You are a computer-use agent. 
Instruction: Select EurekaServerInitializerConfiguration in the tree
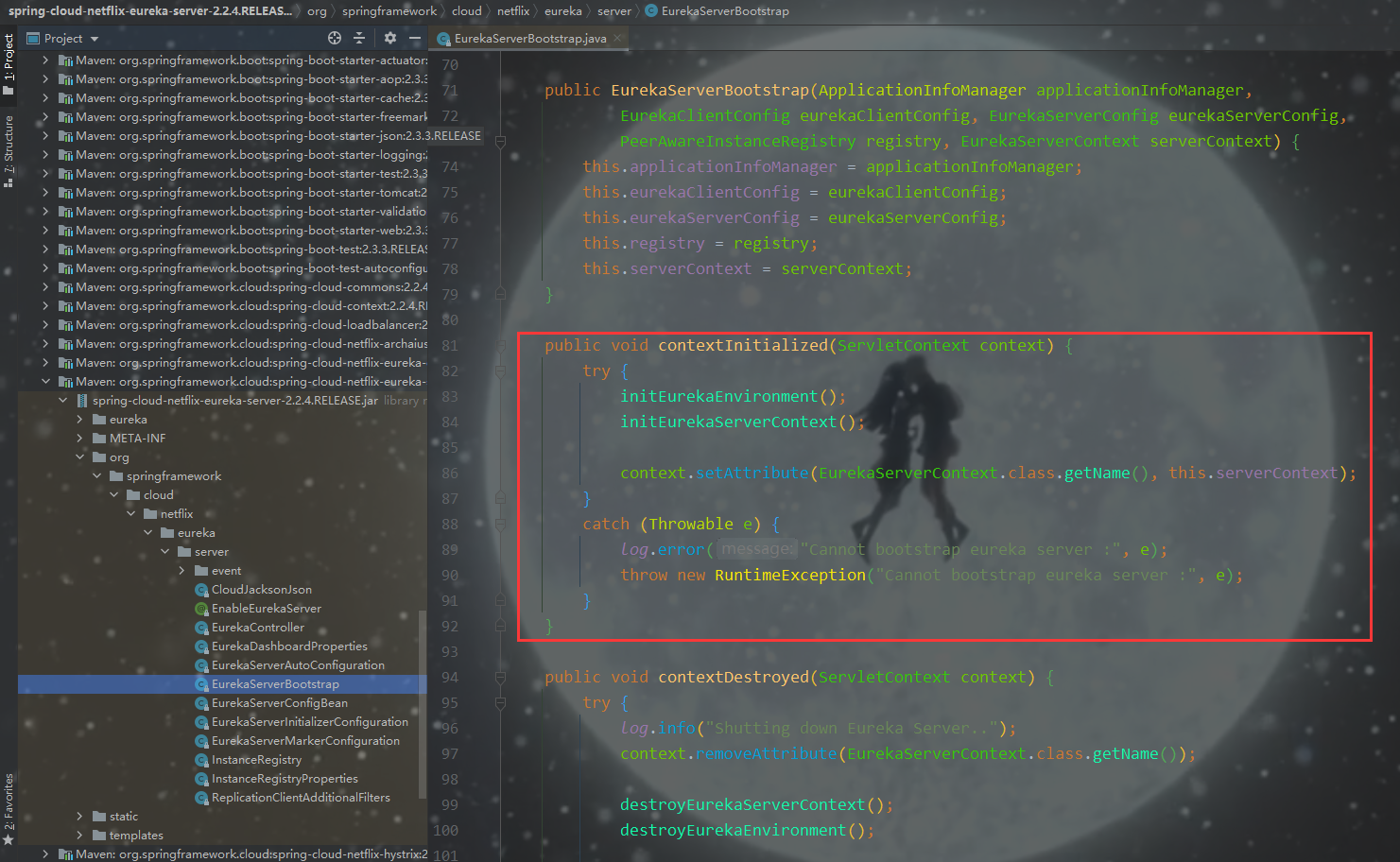(x=310, y=722)
